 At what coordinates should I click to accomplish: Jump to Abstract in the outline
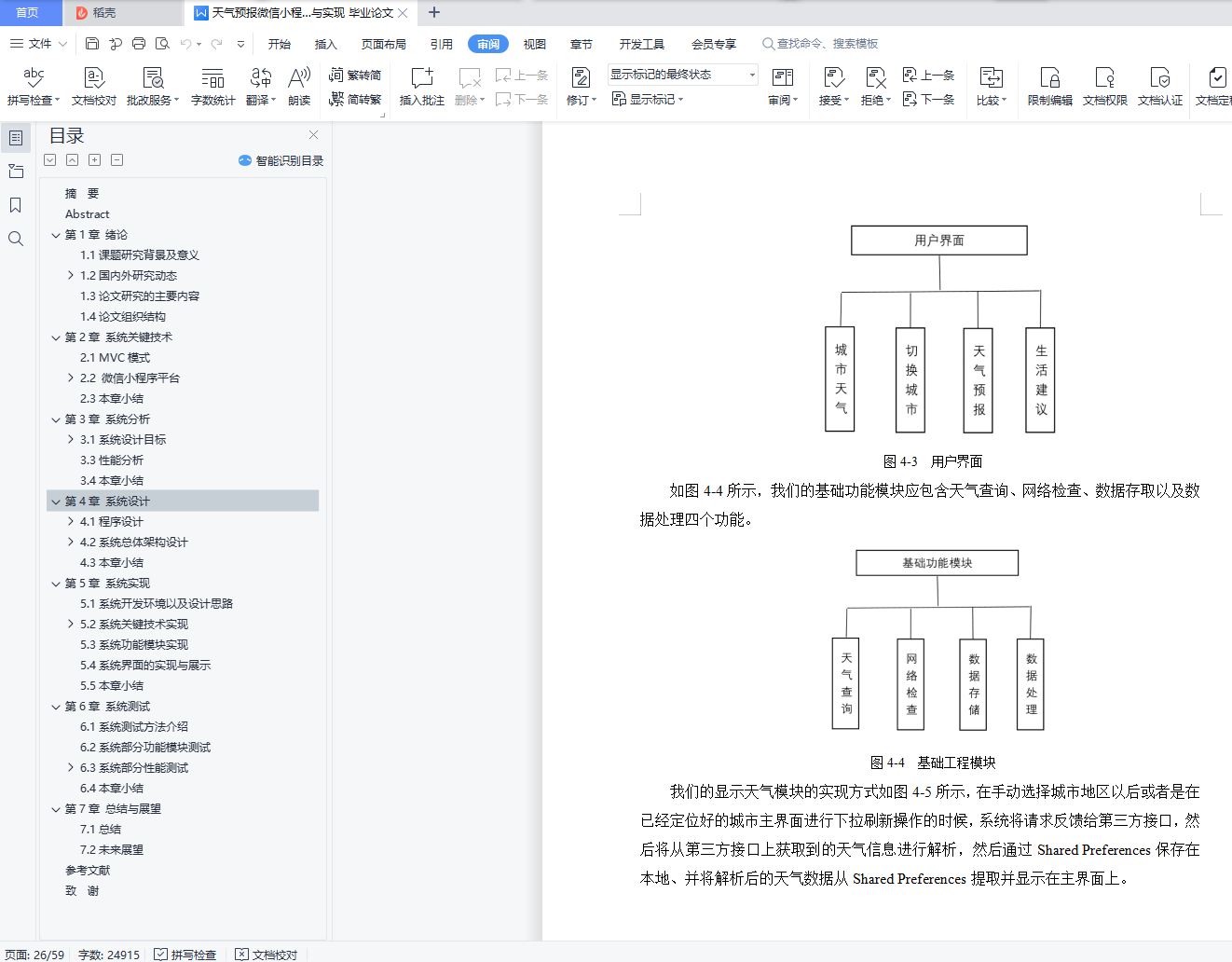coord(88,214)
